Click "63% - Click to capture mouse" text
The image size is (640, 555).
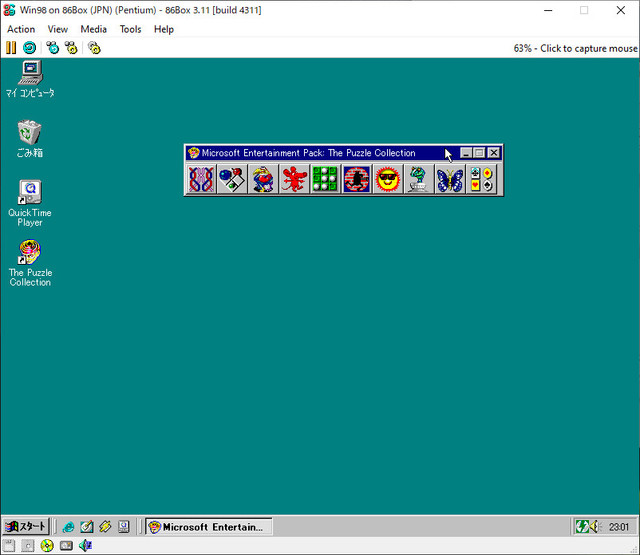coord(576,49)
